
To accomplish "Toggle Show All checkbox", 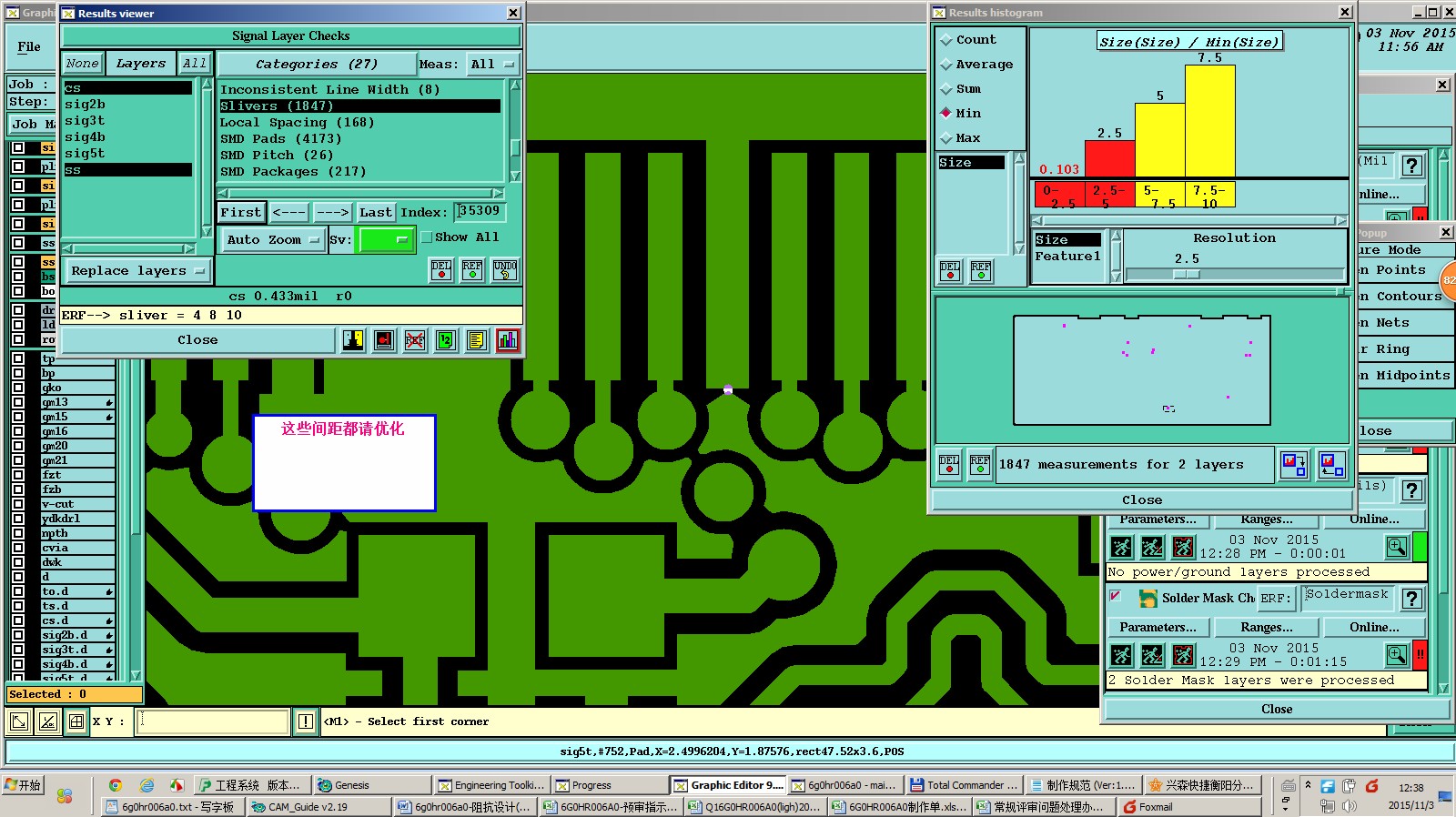I will tap(427, 237).
